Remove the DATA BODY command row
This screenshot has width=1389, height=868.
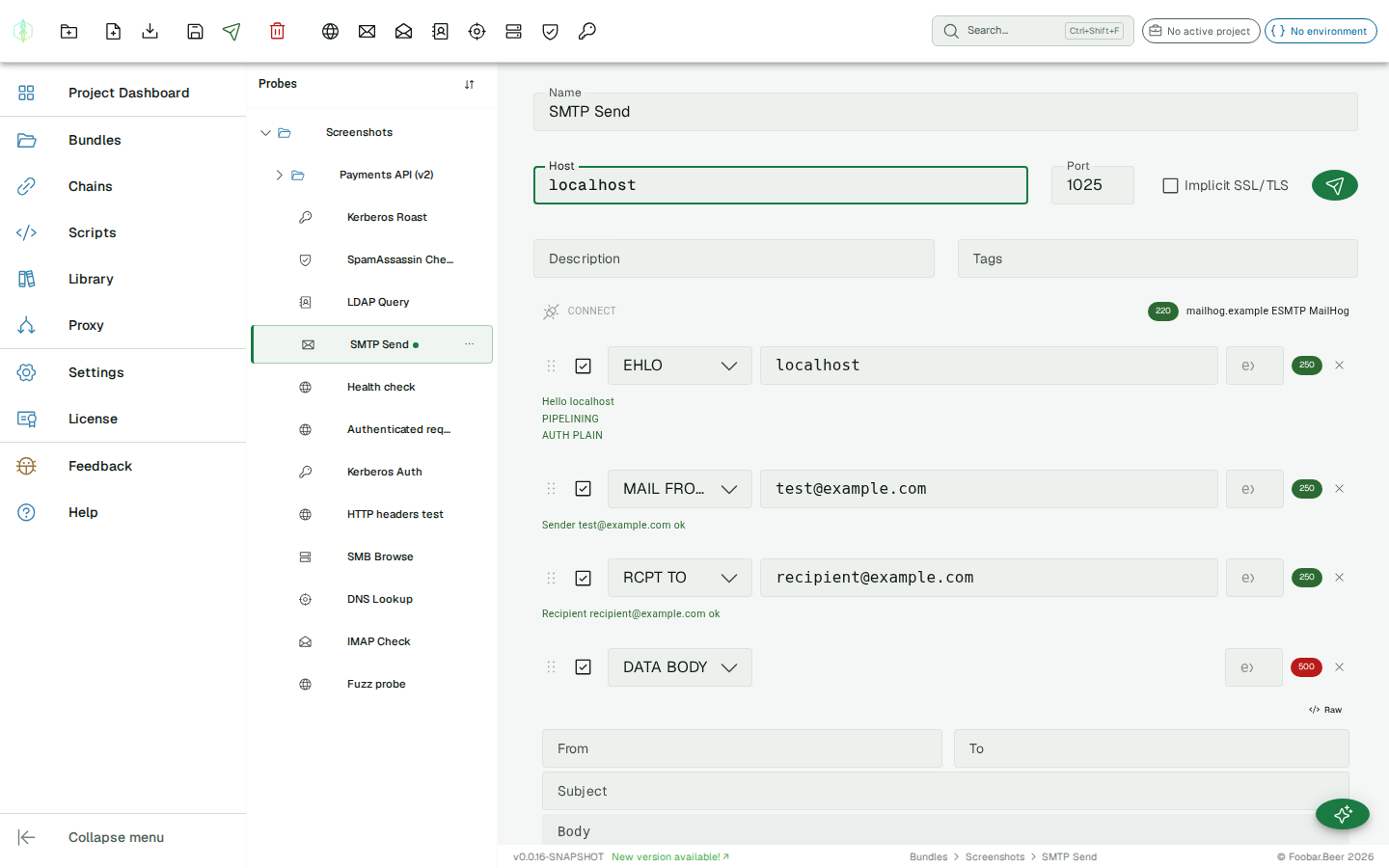(x=1339, y=667)
